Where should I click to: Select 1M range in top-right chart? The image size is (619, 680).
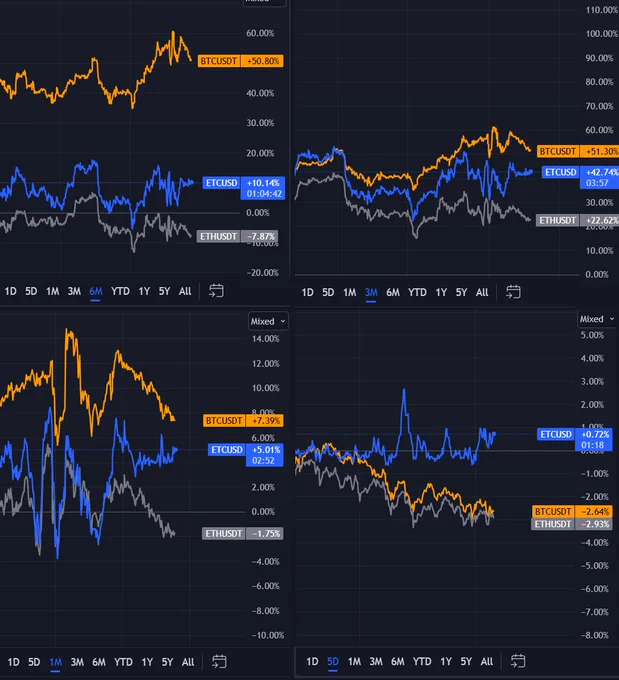point(350,292)
